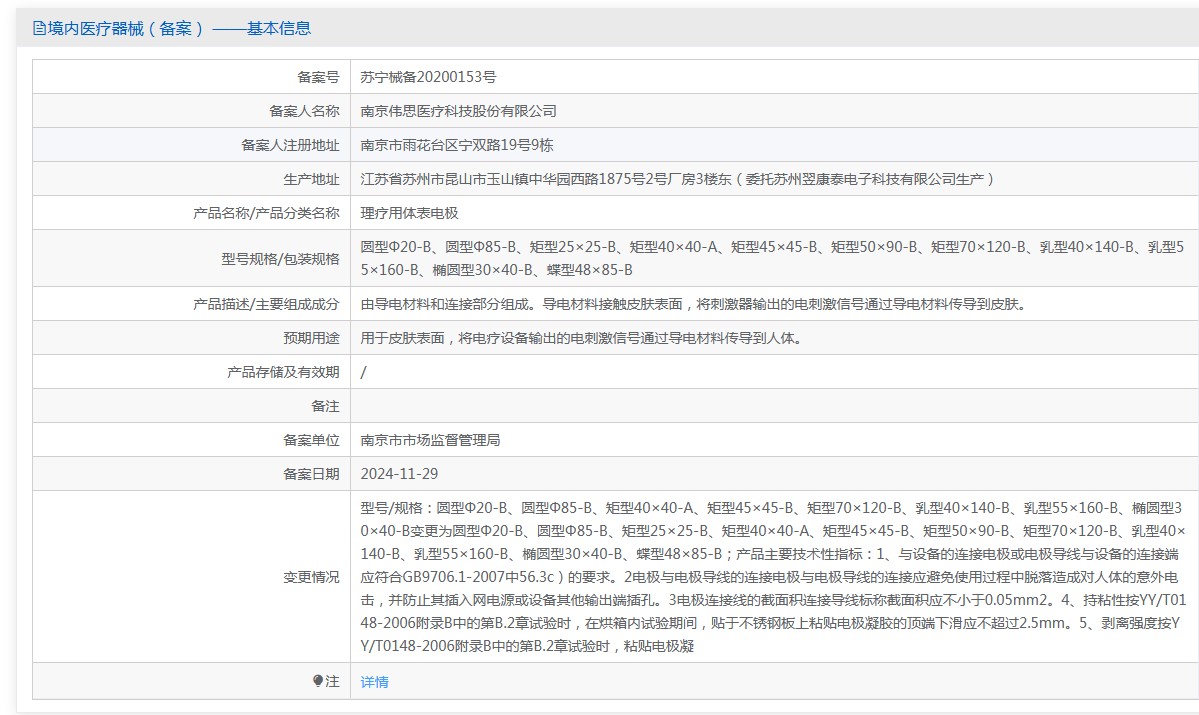Select the slash value in the 产品存储及有效期 row
Viewport: 1199px width, 715px height.
[x=363, y=372]
